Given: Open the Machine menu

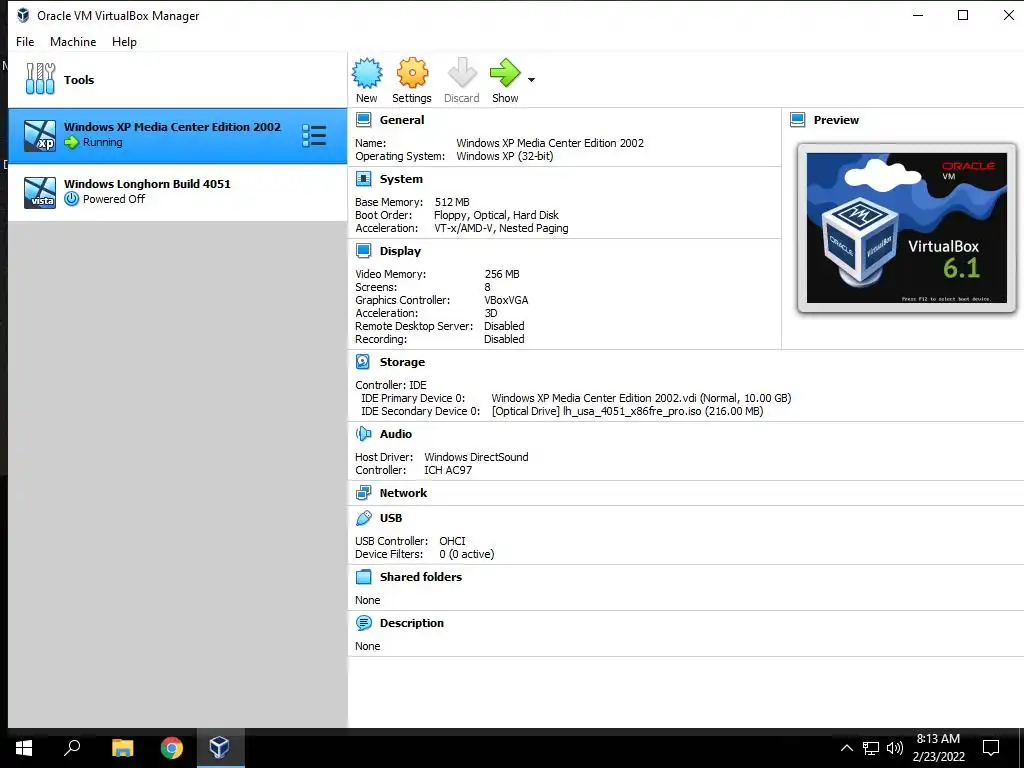Looking at the screenshot, I should [73, 42].
